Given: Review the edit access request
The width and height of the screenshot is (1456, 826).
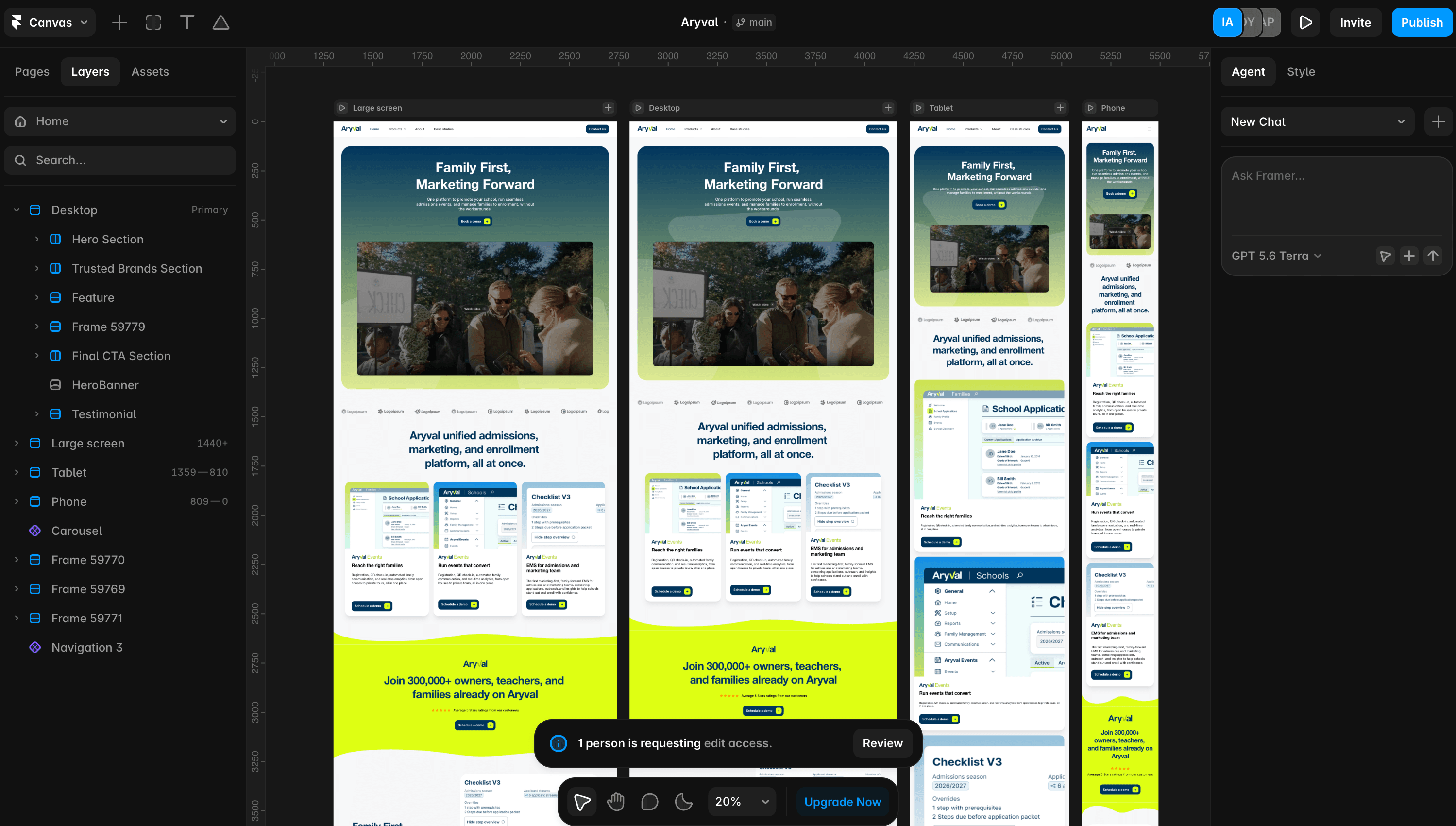Looking at the screenshot, I should point(882,743).
